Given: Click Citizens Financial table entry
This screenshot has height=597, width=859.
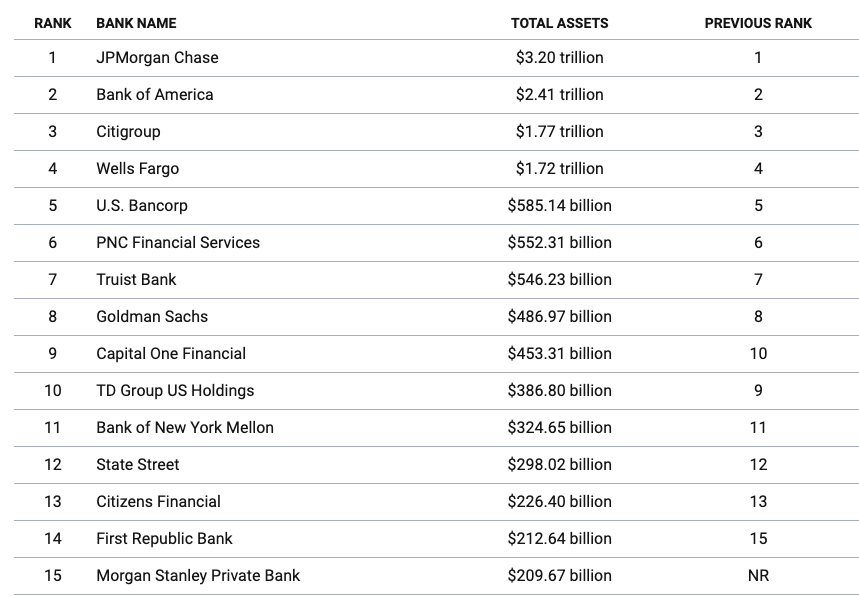Looking at the screenshot, I should click(158, 502).
